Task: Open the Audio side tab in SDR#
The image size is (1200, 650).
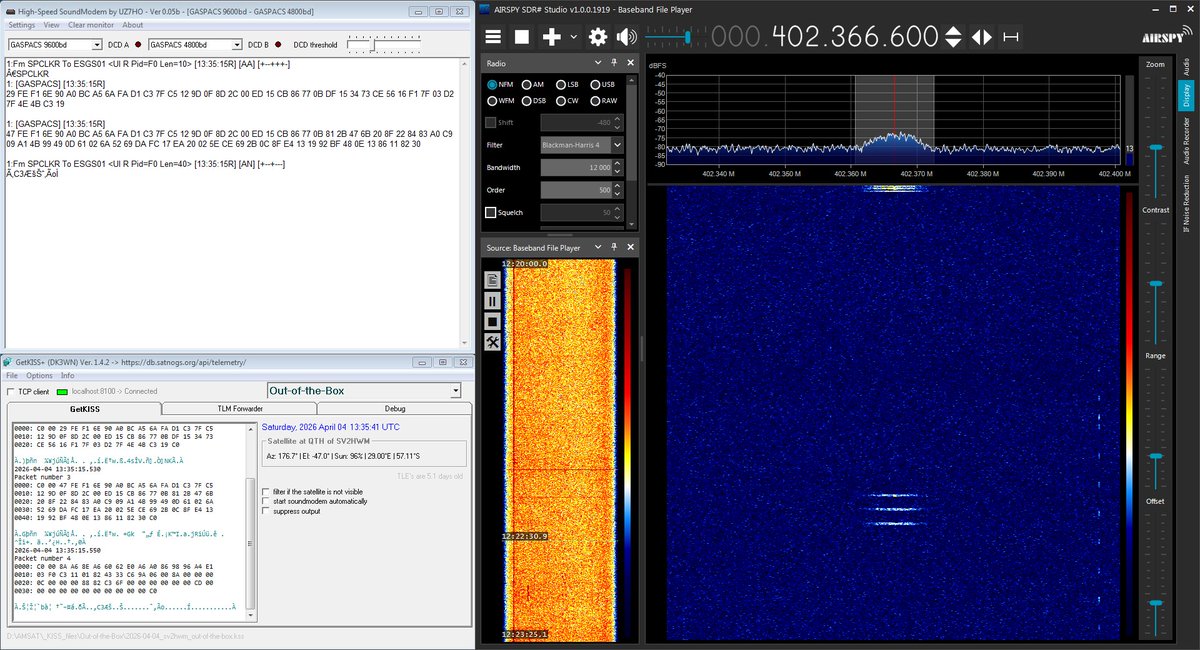Action: tap(1186, 68)
